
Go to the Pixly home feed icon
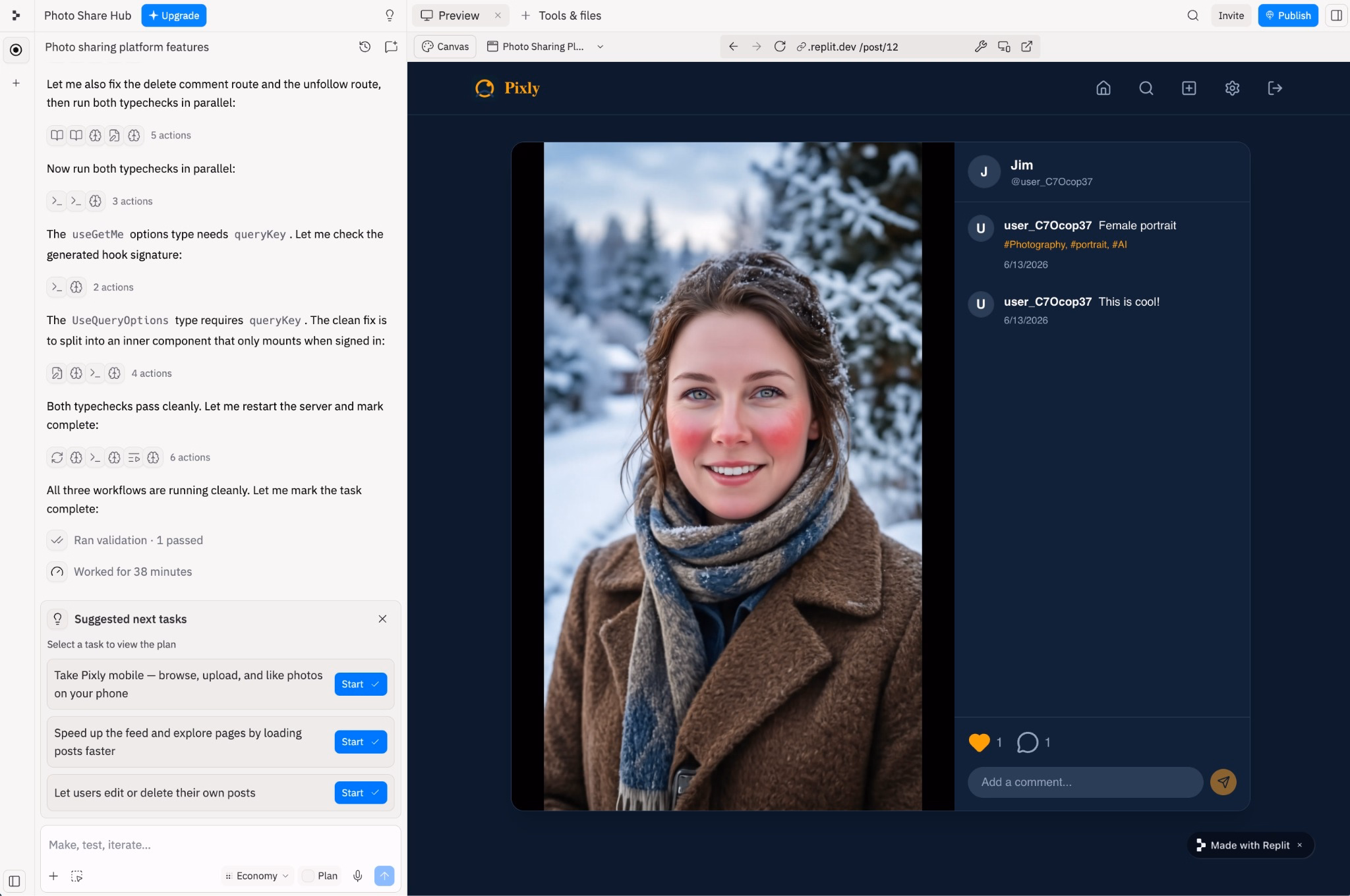tap(1103, 88)
